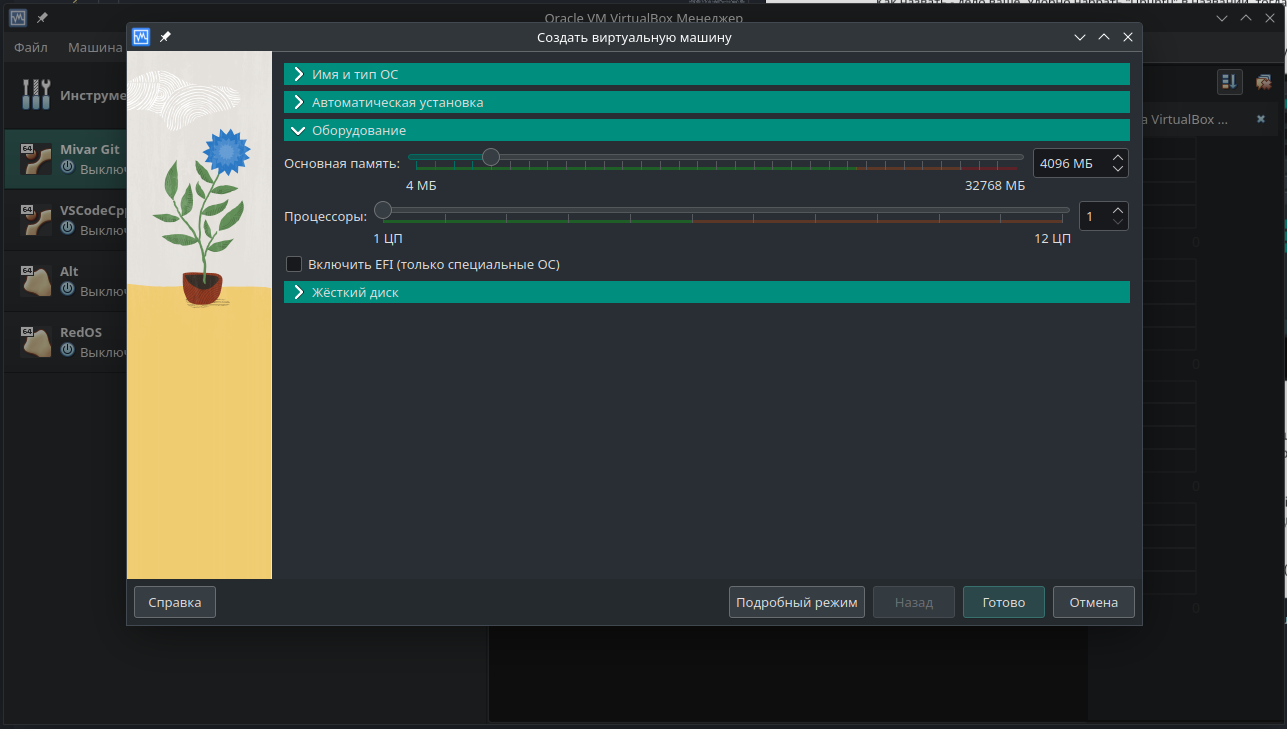The width and height of the screenshot is (1287, 729).
Task: Open the Машина menu
Action: coord(94,47)
